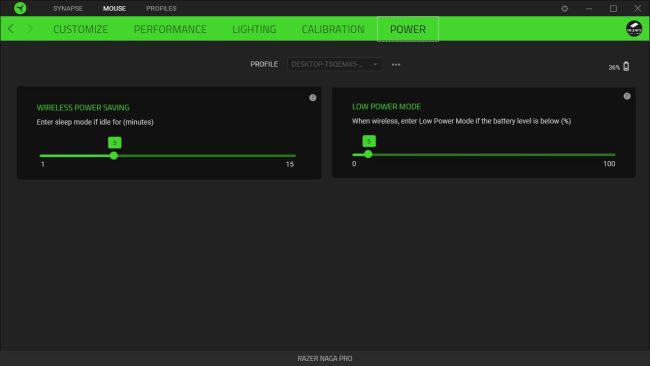Switch to the Customize tab
This screenshot has height=366, width=650.
[81, 29]
